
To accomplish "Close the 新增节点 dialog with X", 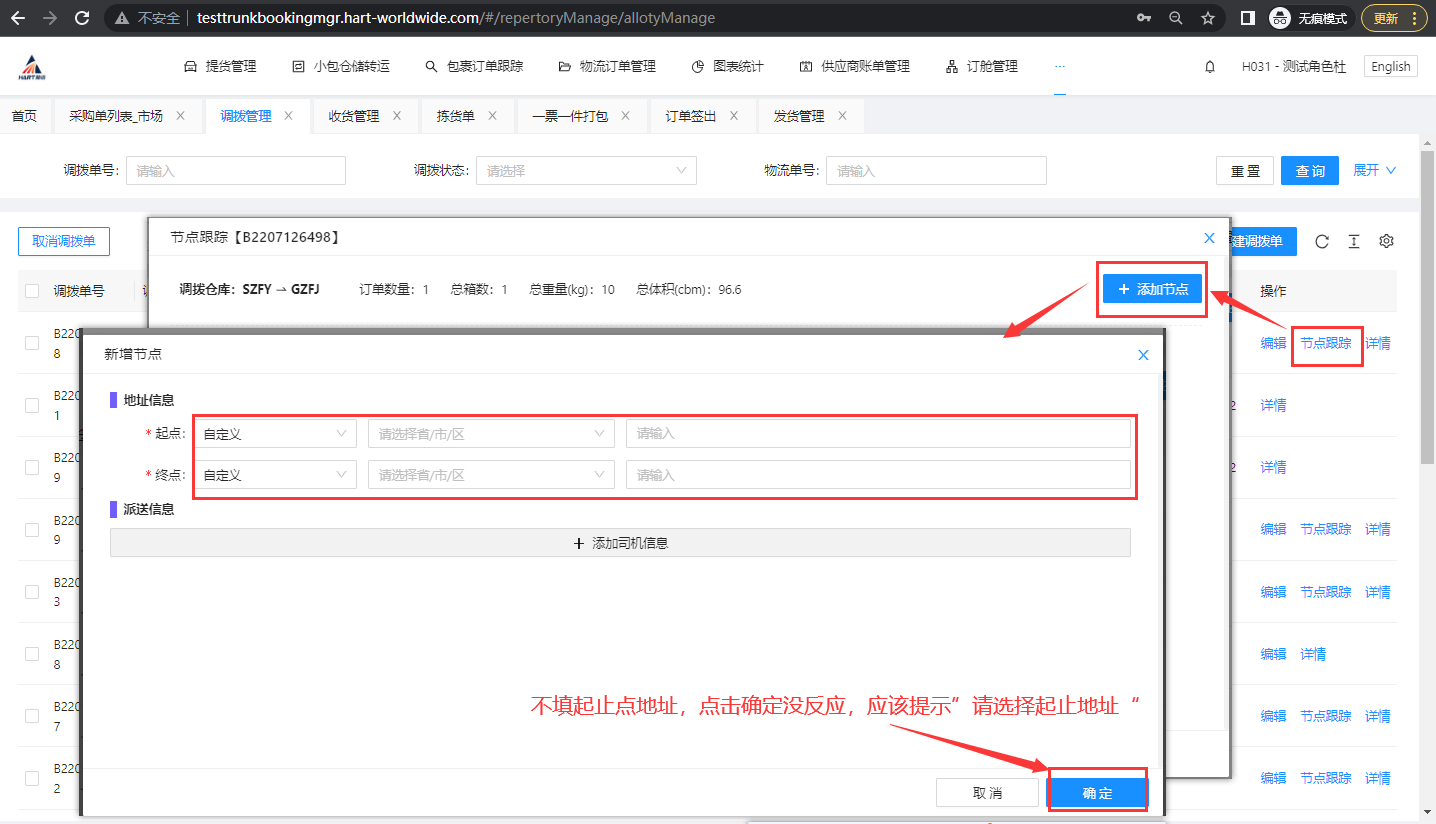I will tap(1143, 355).
